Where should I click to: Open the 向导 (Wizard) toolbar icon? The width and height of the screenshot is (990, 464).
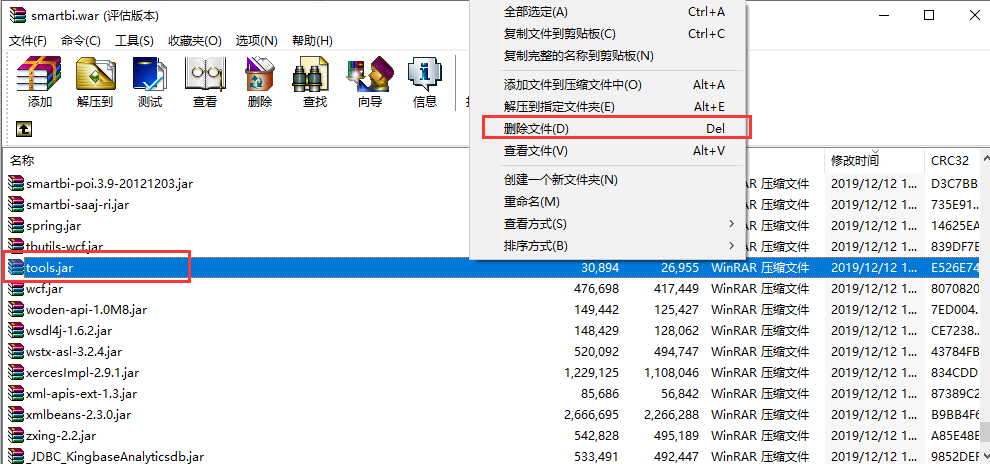click(x=369, y=74)
